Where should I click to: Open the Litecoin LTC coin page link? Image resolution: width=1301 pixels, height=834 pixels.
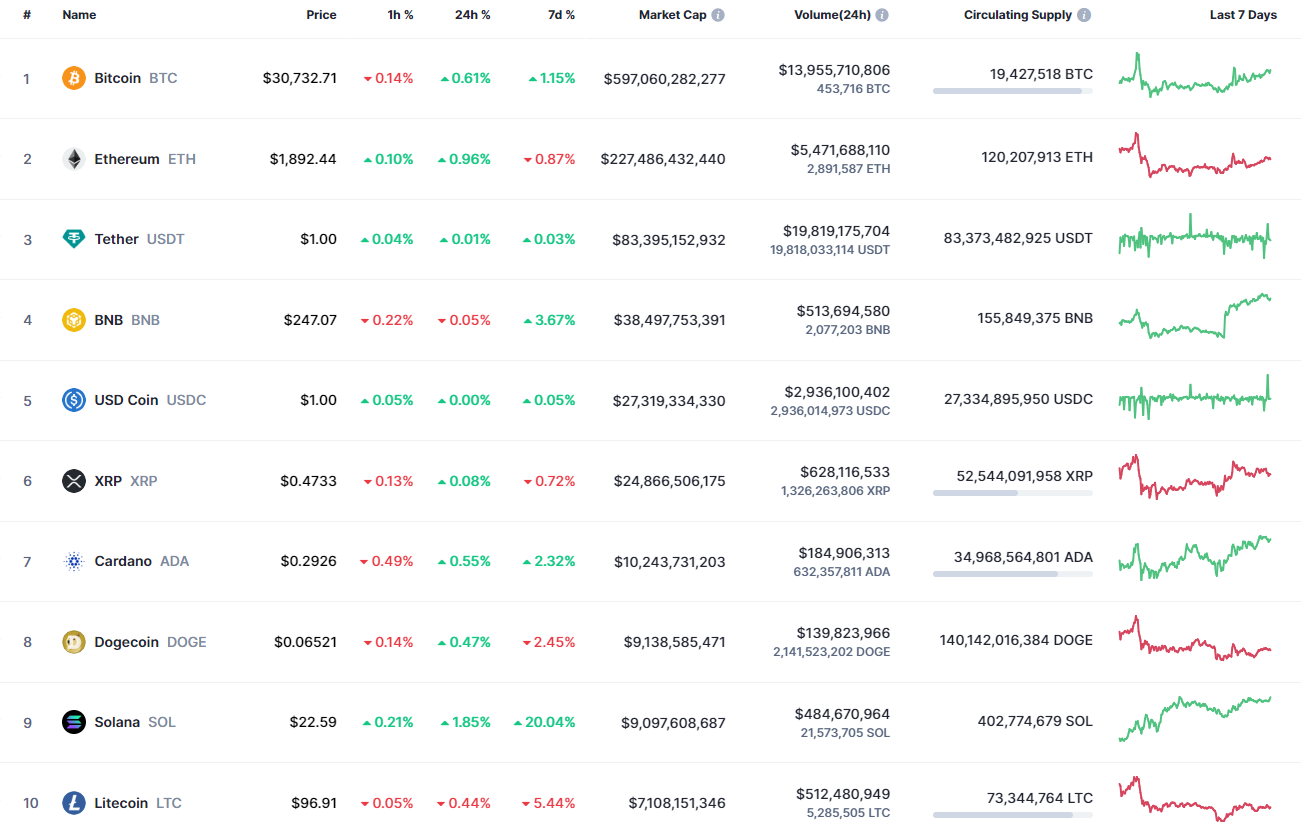point(121,802)
